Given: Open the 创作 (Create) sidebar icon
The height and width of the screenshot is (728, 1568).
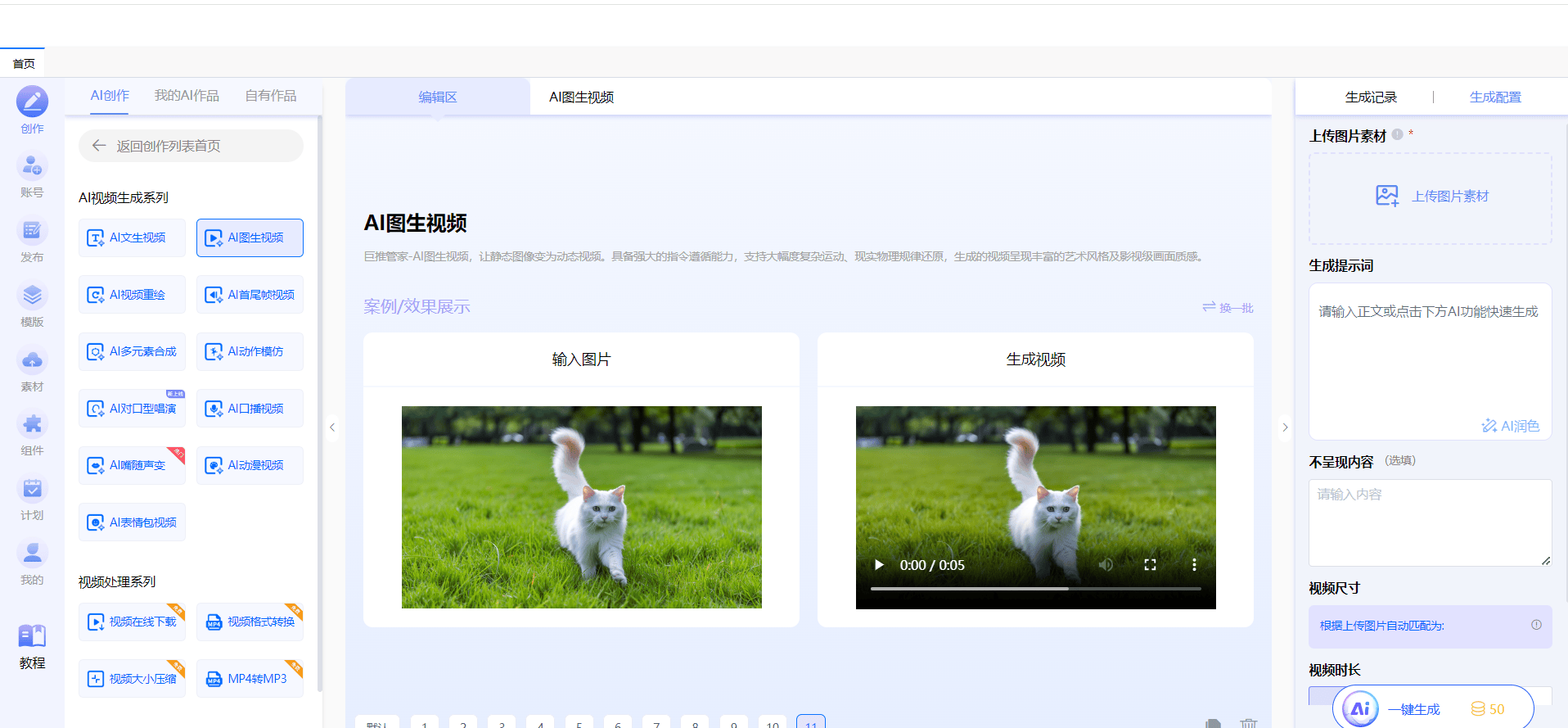Looking at the screenshot, I should point(32,102).
